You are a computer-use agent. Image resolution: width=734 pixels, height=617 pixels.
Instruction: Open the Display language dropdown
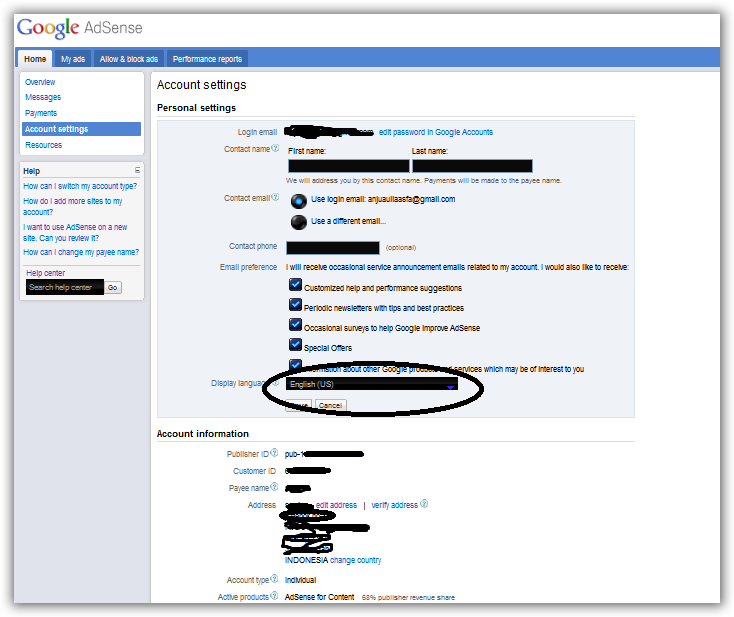372,384
